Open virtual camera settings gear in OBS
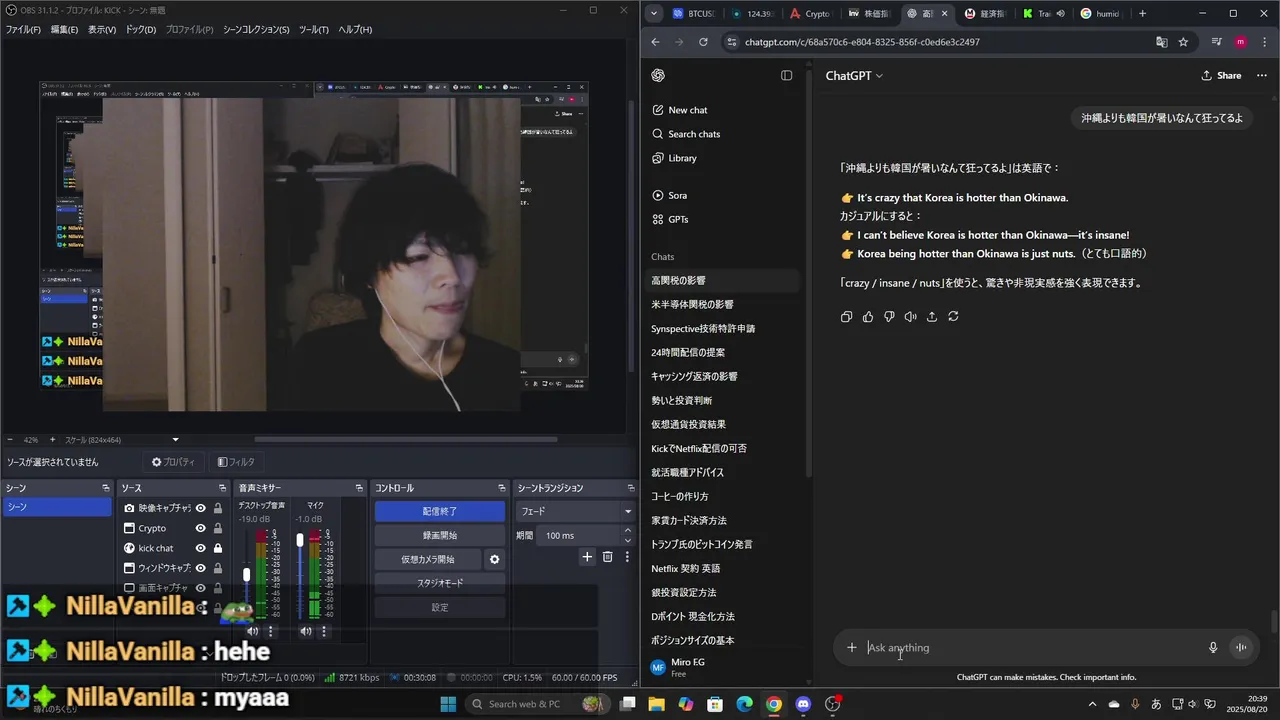Screen dimensions: 1280x720 point(494,559)
